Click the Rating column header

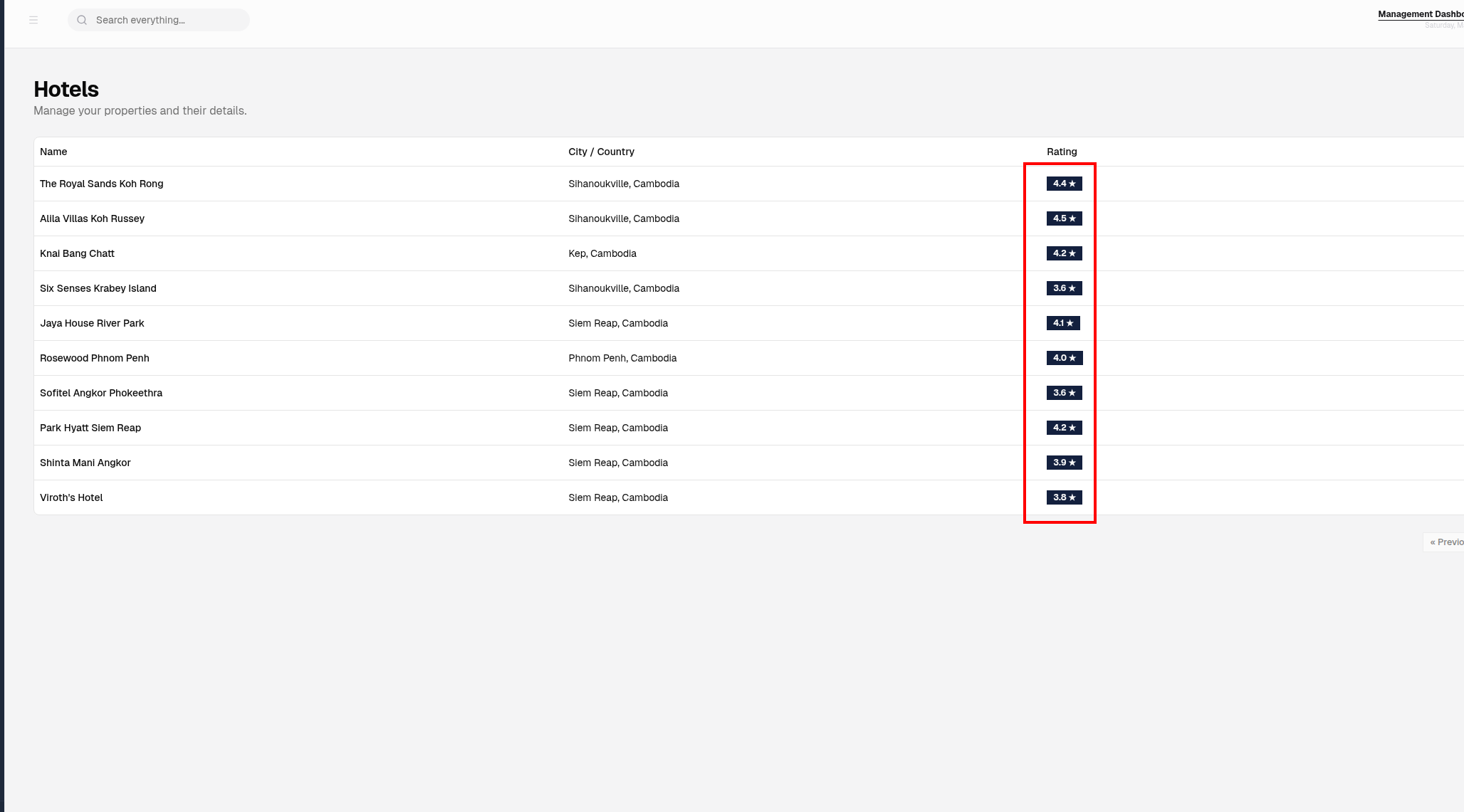pos(1062,152)
